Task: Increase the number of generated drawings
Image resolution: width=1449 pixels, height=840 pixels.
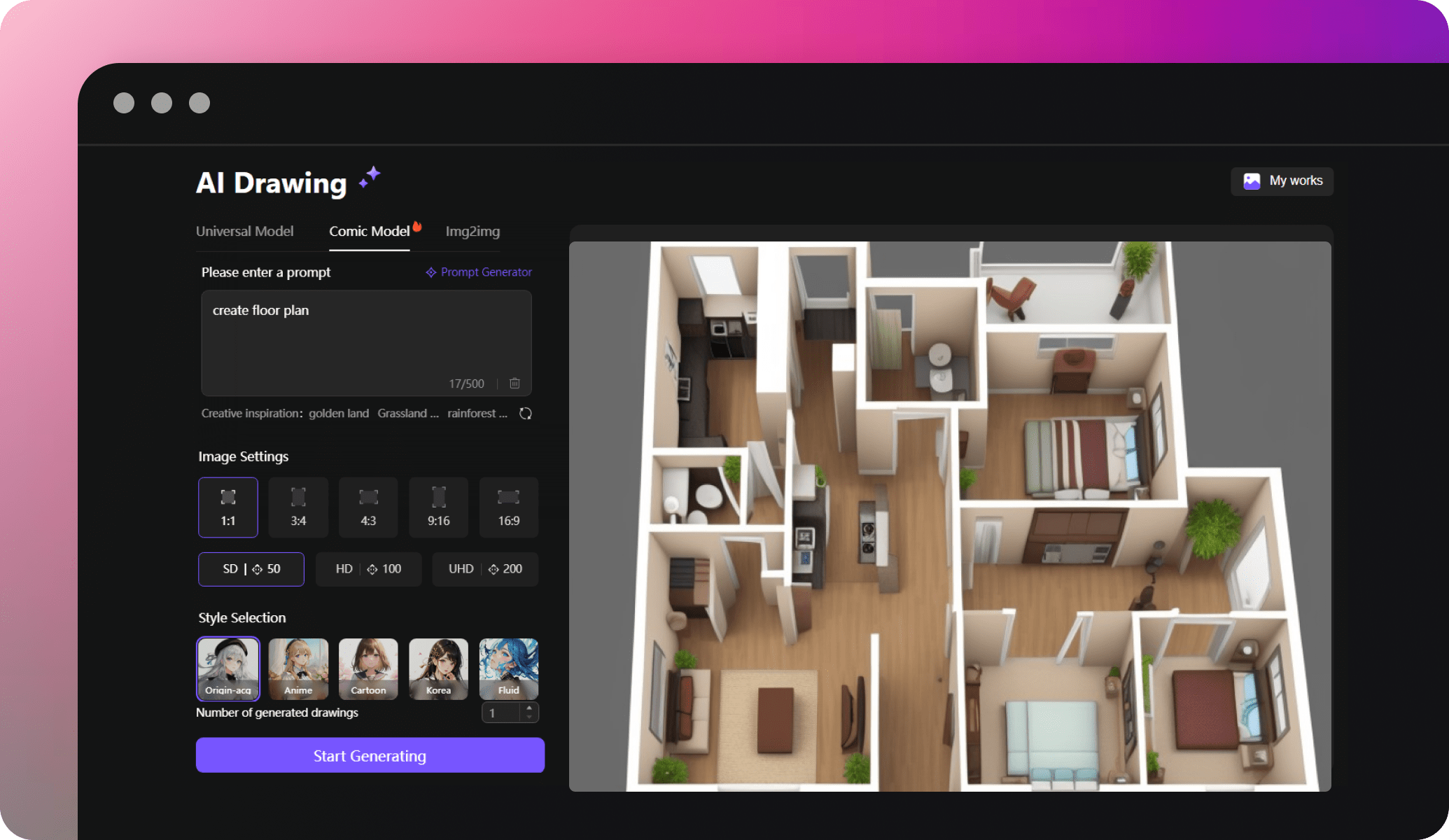Action: 531,708
